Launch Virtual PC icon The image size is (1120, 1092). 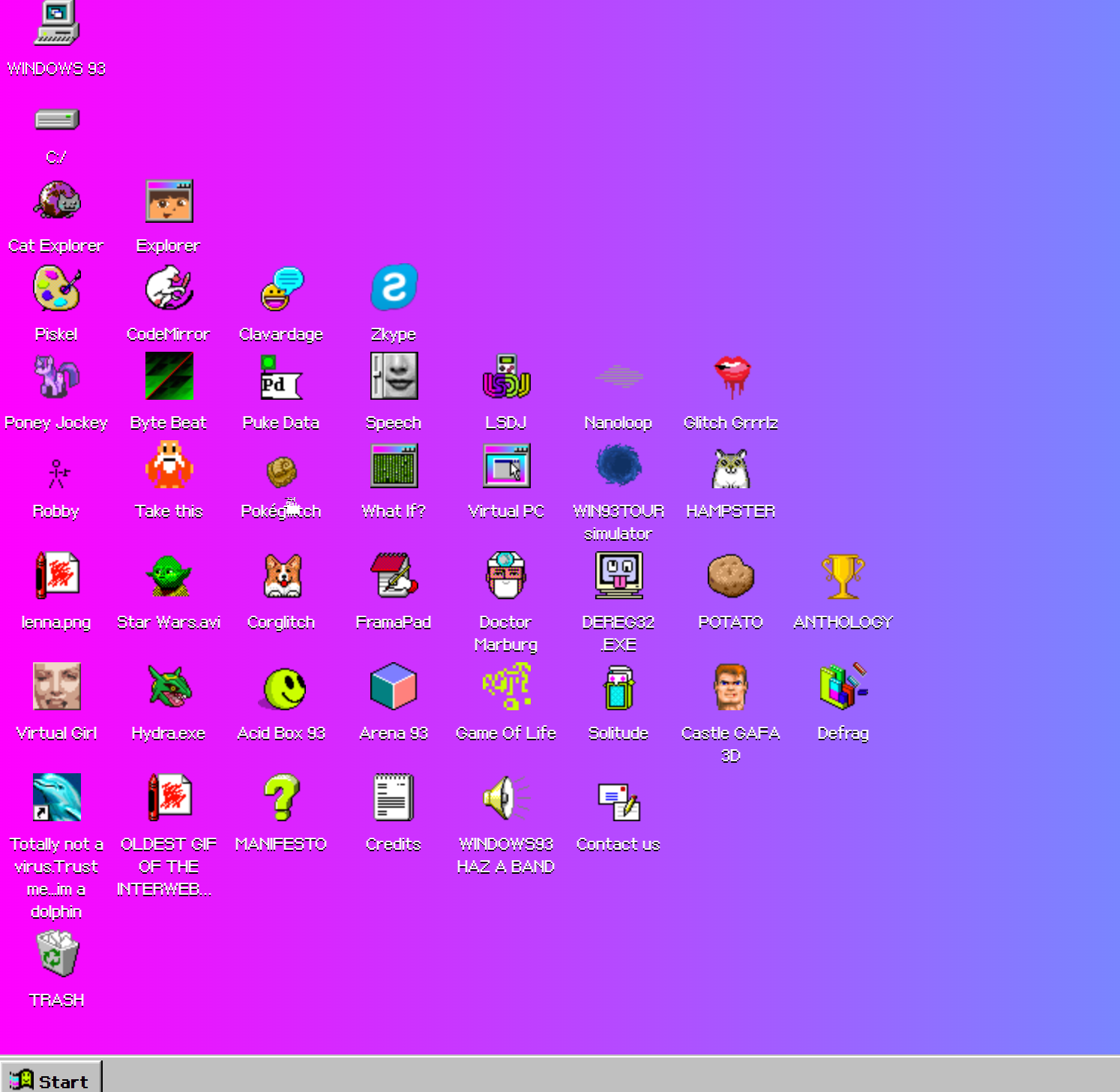click(x=506, y=466)
